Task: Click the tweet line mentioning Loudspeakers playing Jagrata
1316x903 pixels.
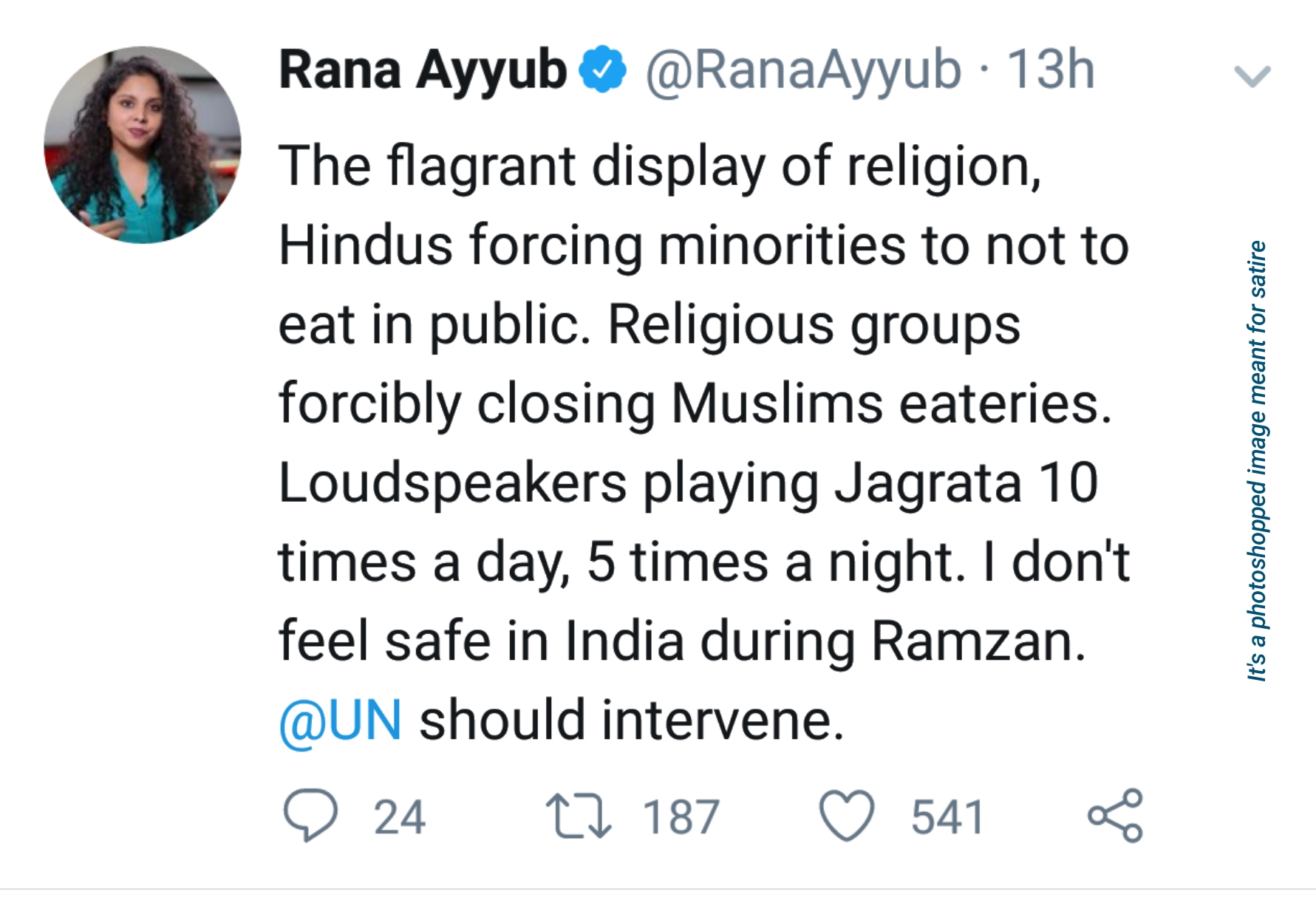Action: [687, 483]
